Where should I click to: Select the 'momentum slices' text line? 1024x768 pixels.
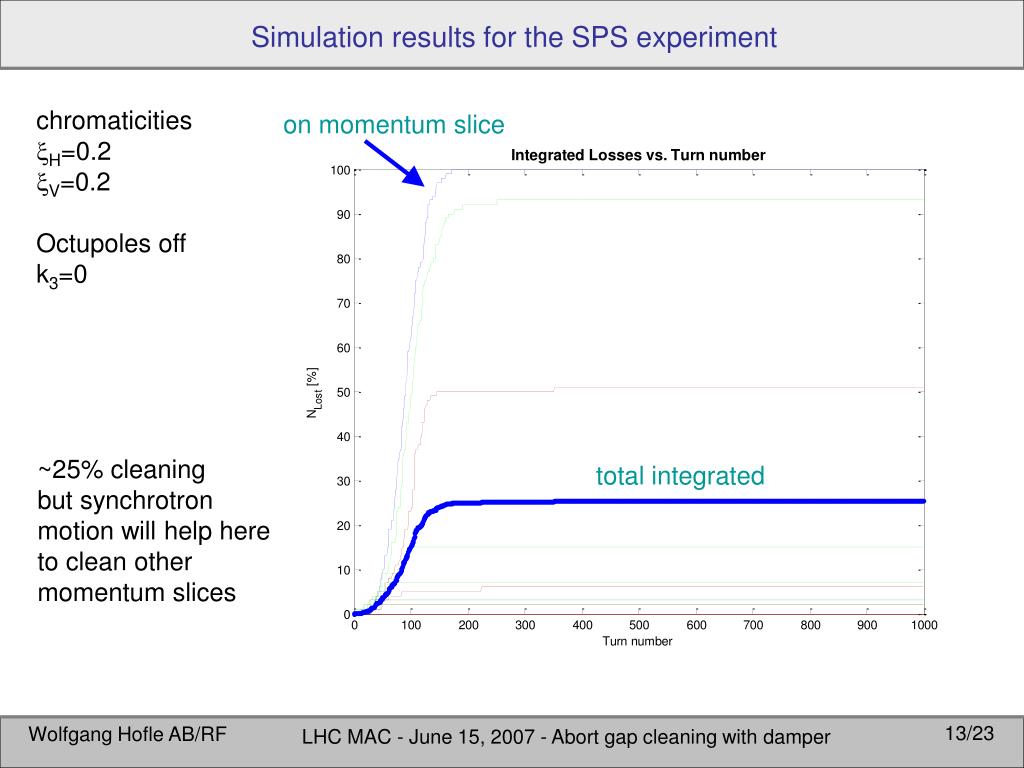[x=136, y=592]
